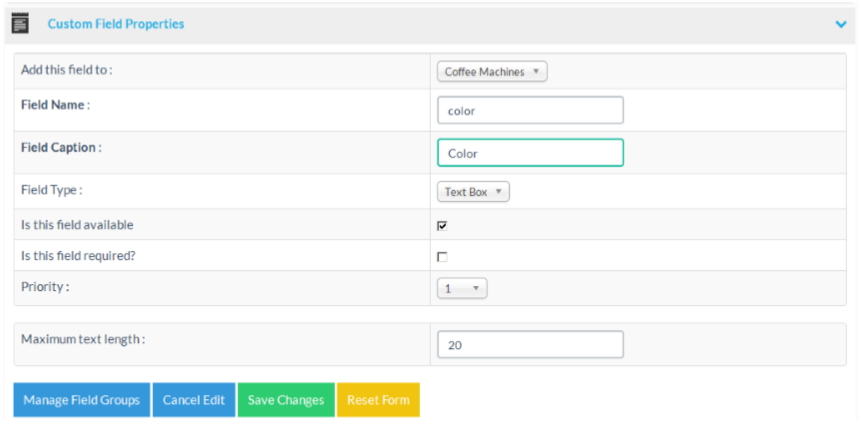This screenshot has width=861, height=428.
Task: Expand the Priority dropdown
Action: (462, 288)
